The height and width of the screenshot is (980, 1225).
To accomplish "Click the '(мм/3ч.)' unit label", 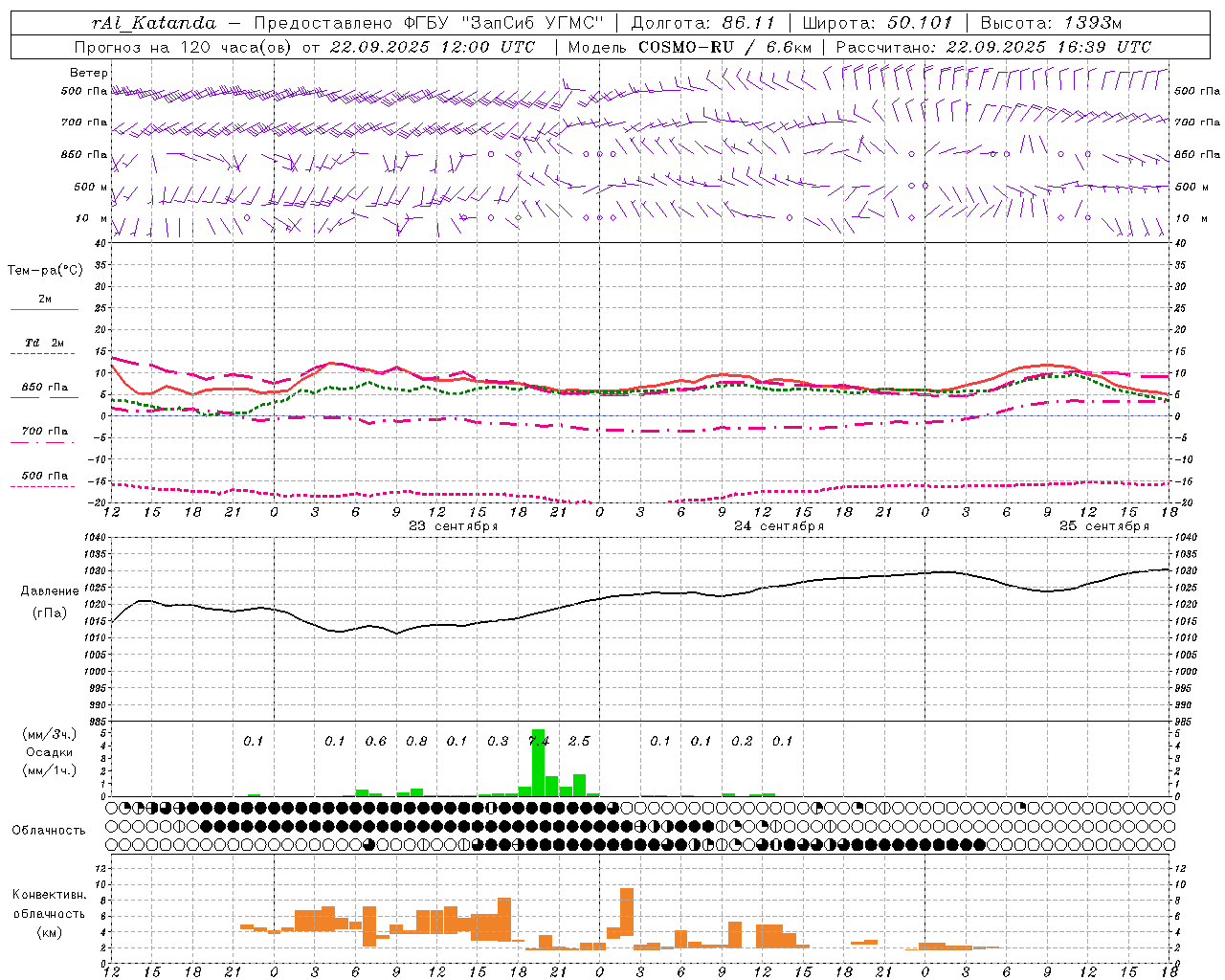I will pos(49,734).
